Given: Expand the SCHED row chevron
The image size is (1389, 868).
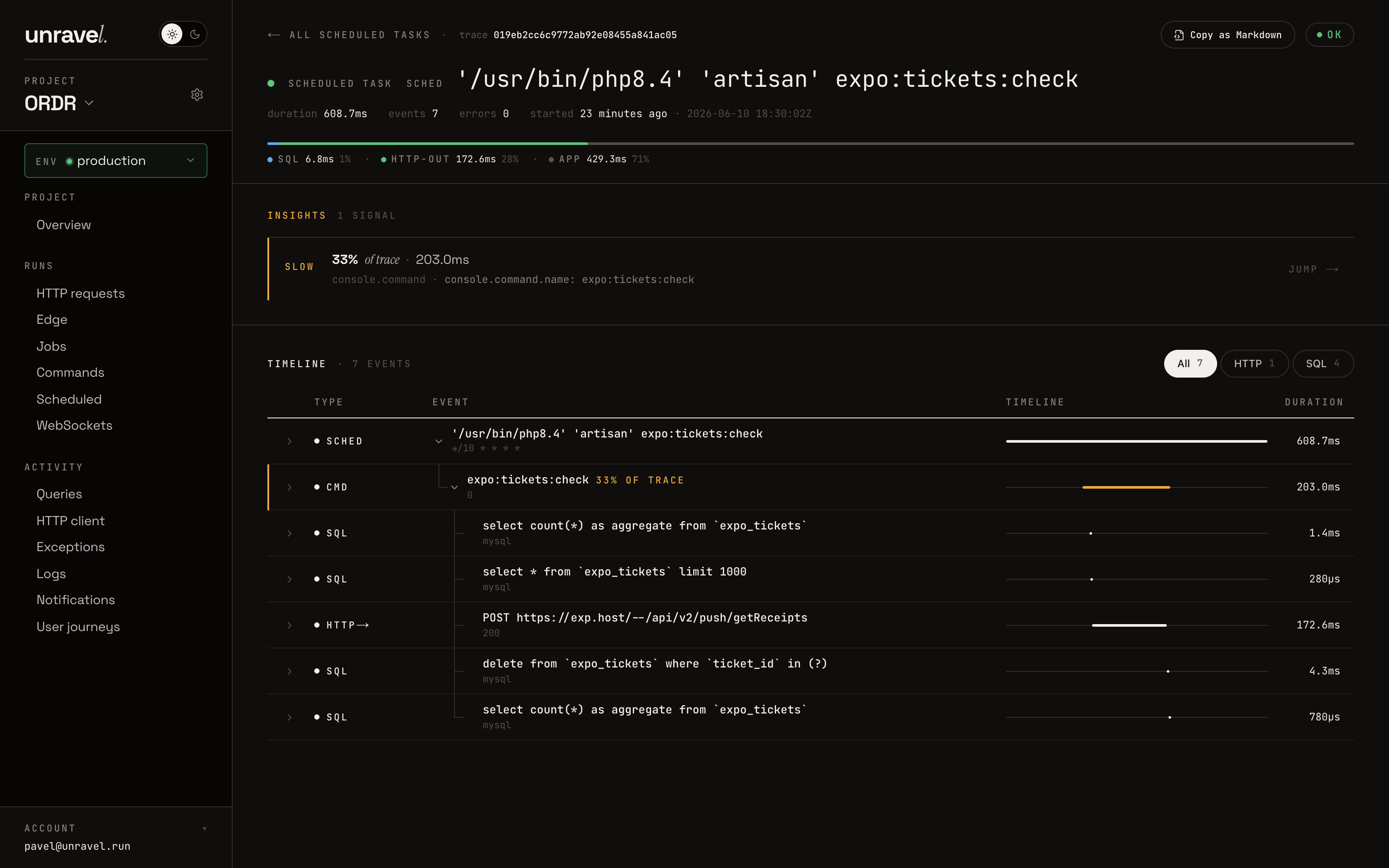Looking at the screenshot, I should point(289,441).
